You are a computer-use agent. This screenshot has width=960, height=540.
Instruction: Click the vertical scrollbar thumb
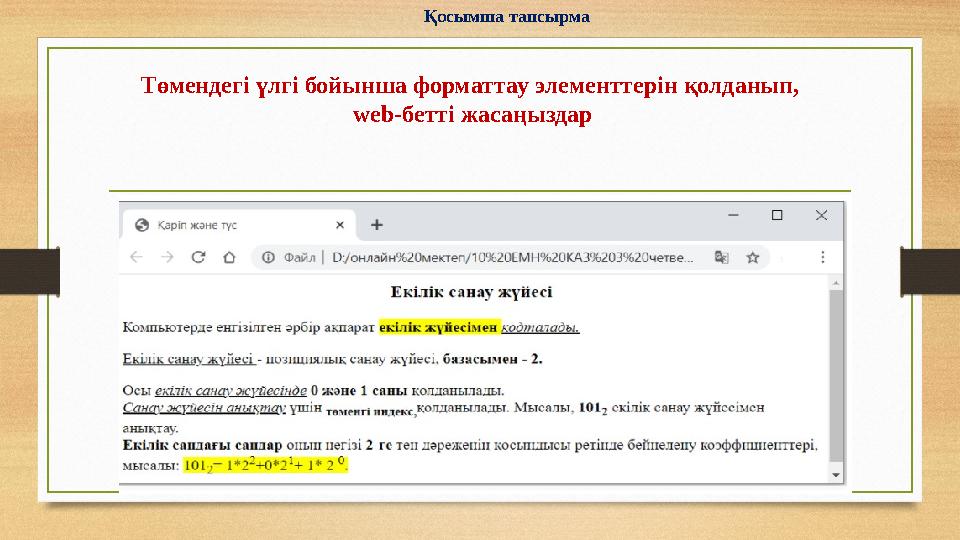[836, 376]
